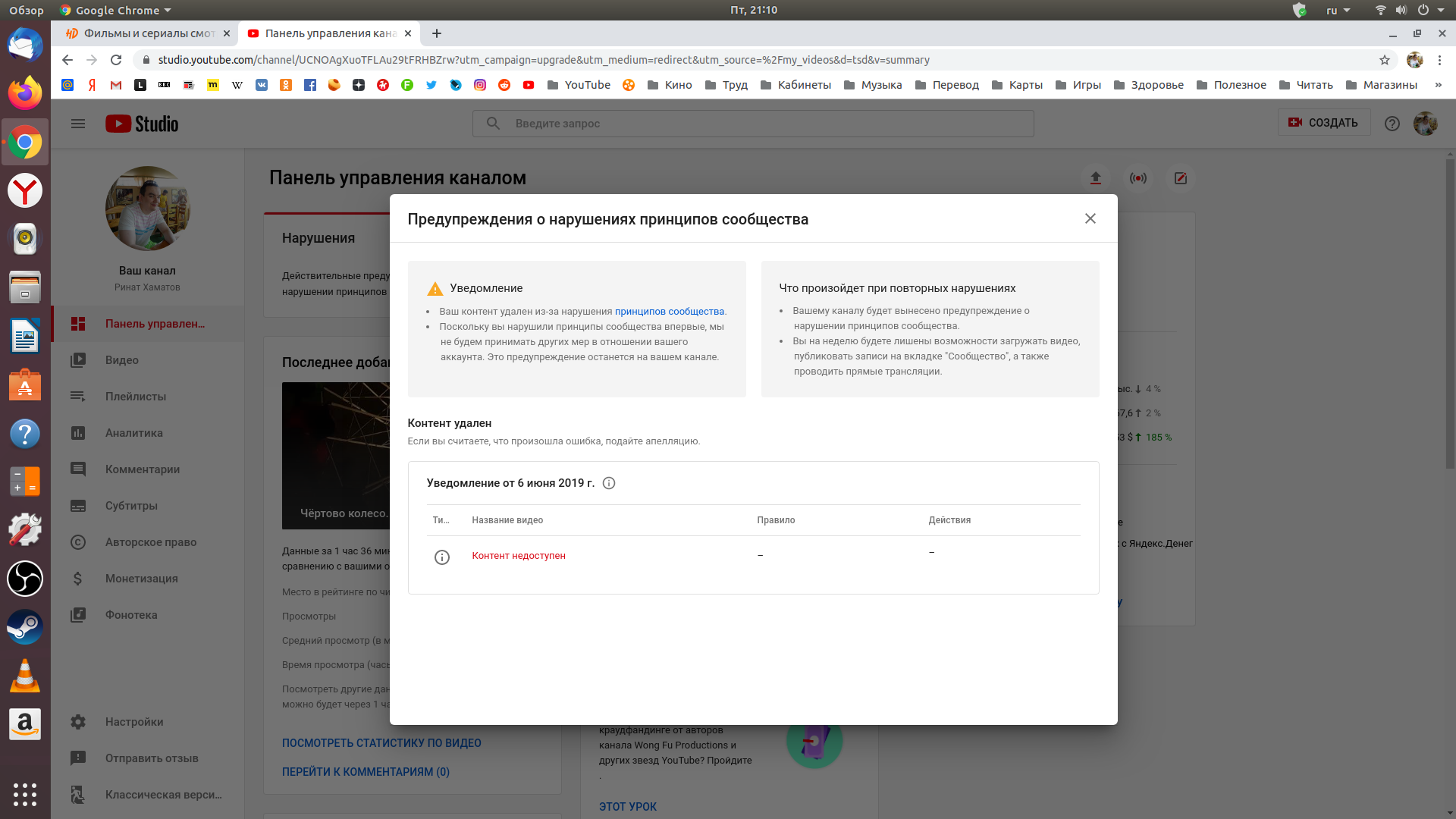Image resolution: width=1456 pixels, height=819 pixels.
Task: Click info icon next to уведомление date
Action: 609,483
